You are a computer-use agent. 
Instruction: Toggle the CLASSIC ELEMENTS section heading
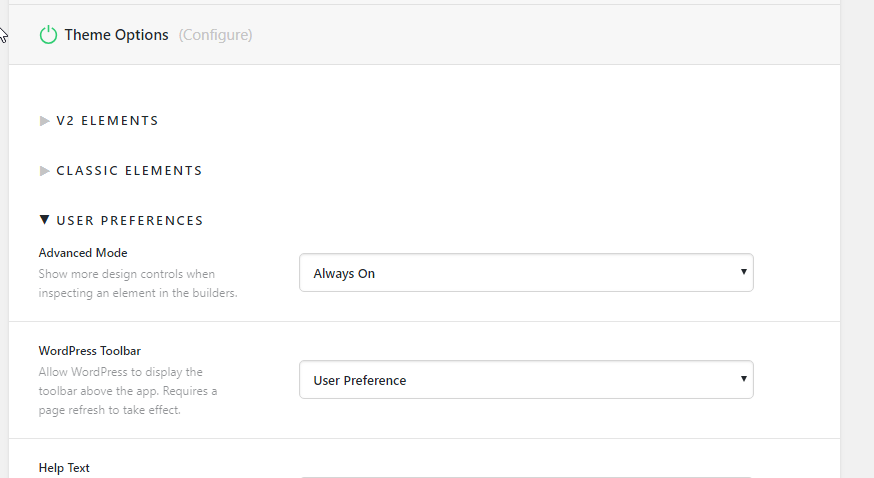pos(129,171)
